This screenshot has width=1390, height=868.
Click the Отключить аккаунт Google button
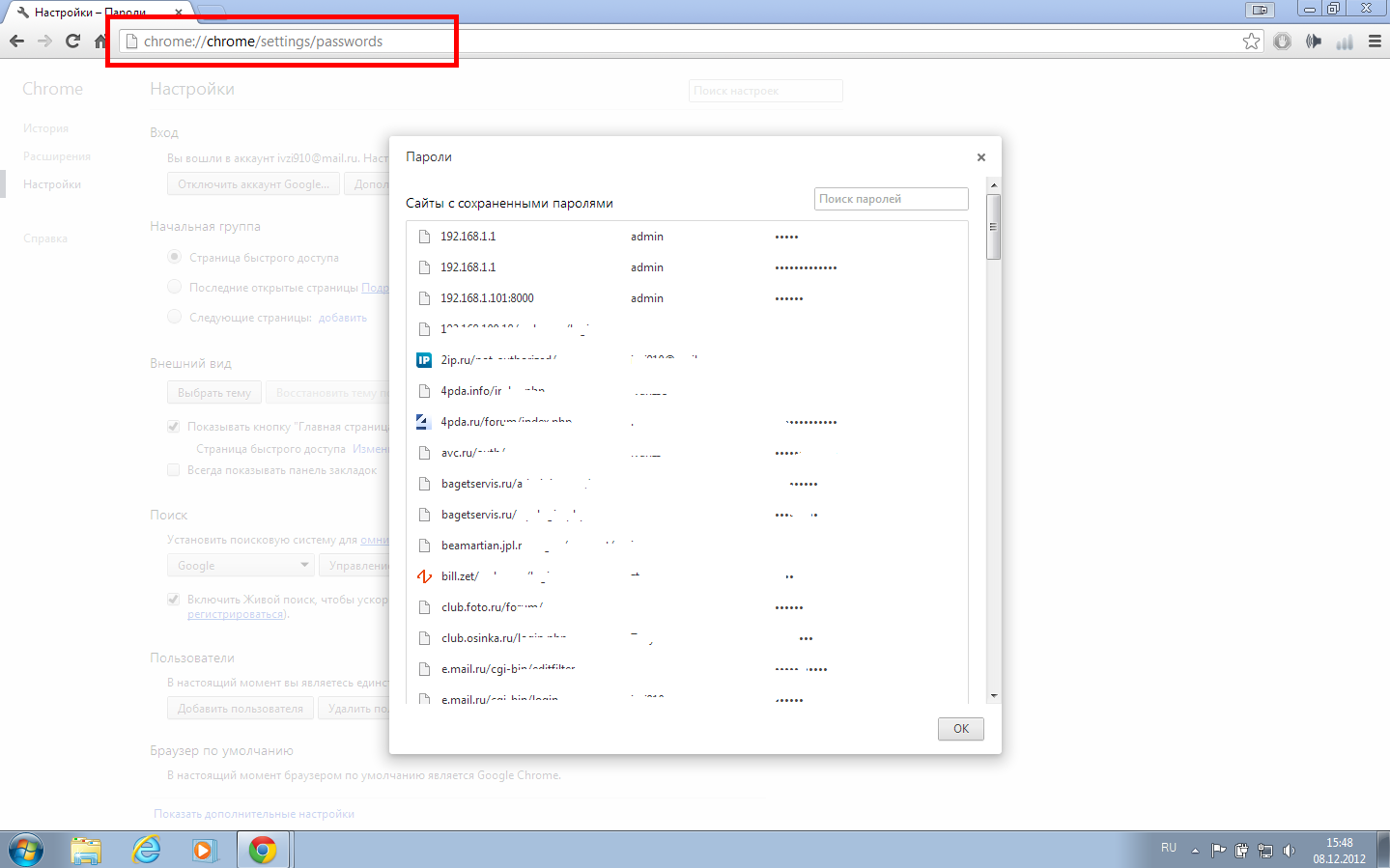pyautogui.click(x=253, y=184)
